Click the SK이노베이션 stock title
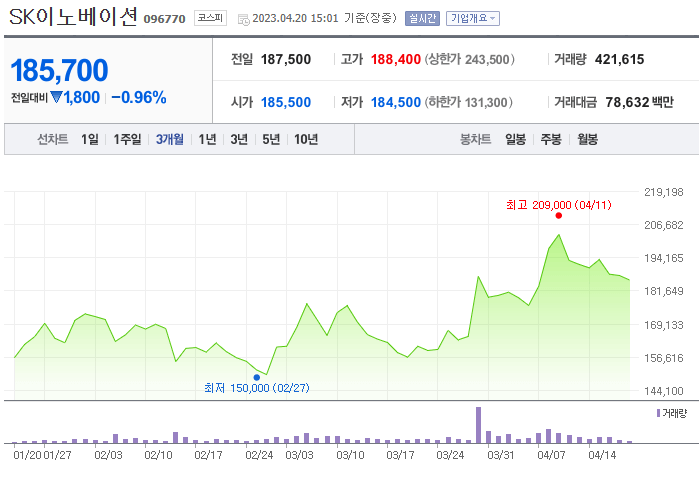The height and width of the screenshot is (477, 699). 73,17
